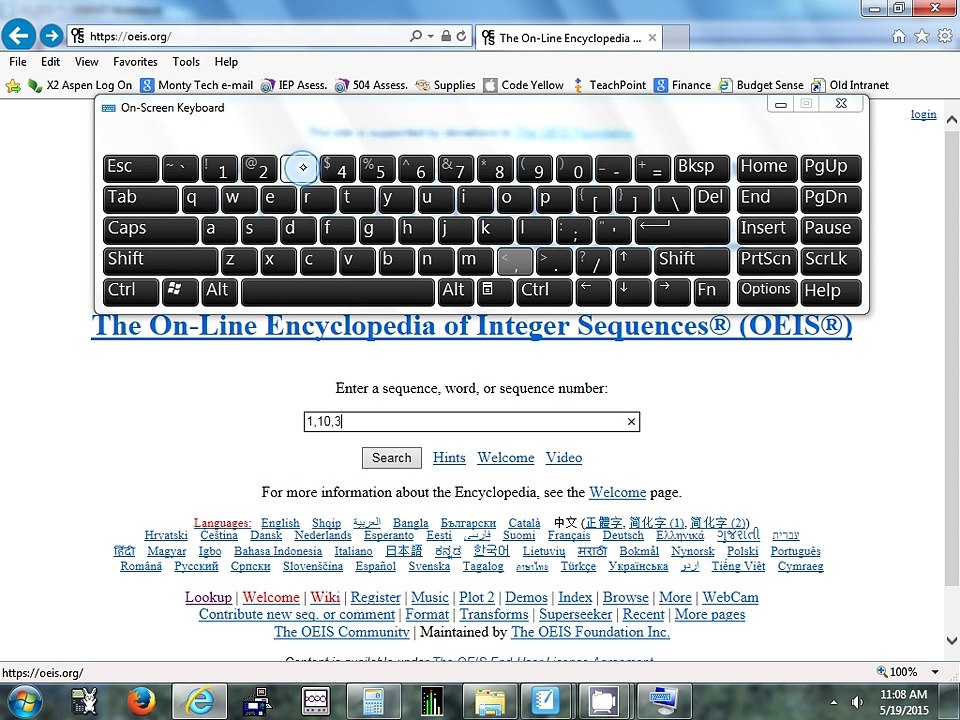The width and height of the screenshot is (960, 720).
Task: Open the Tools menu
Action: point(186,62)
